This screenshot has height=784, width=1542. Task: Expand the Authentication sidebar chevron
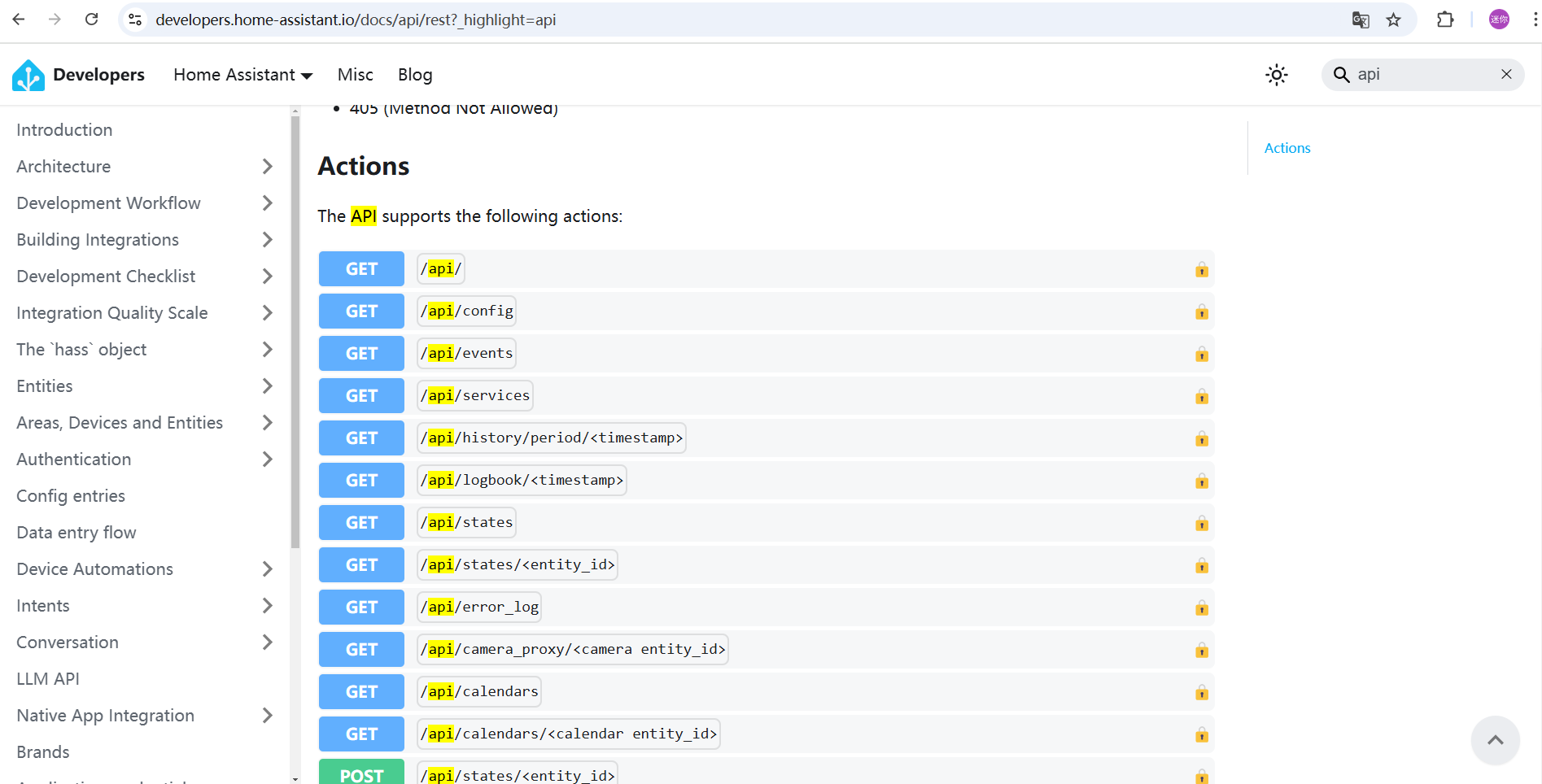(267, 460)
